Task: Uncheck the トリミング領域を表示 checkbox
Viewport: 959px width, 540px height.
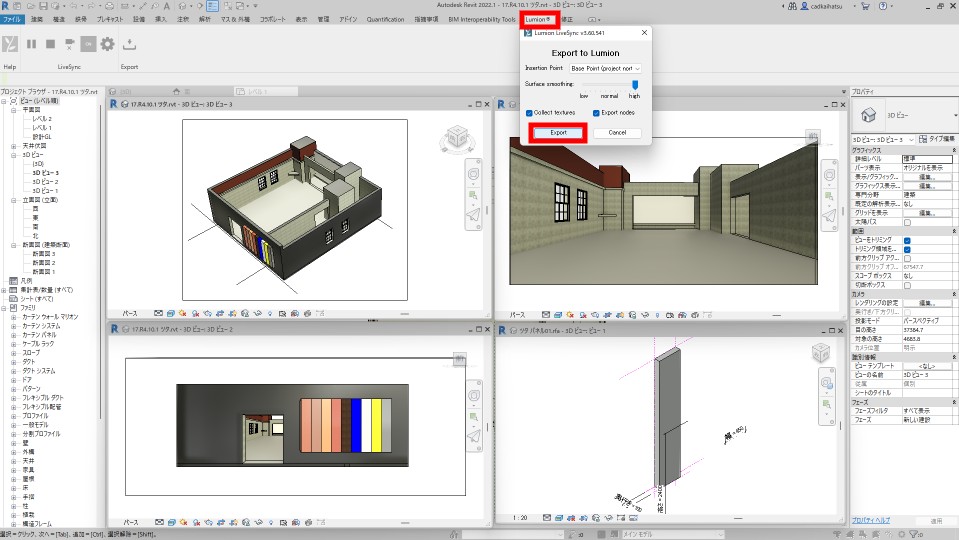Action: 907,250
